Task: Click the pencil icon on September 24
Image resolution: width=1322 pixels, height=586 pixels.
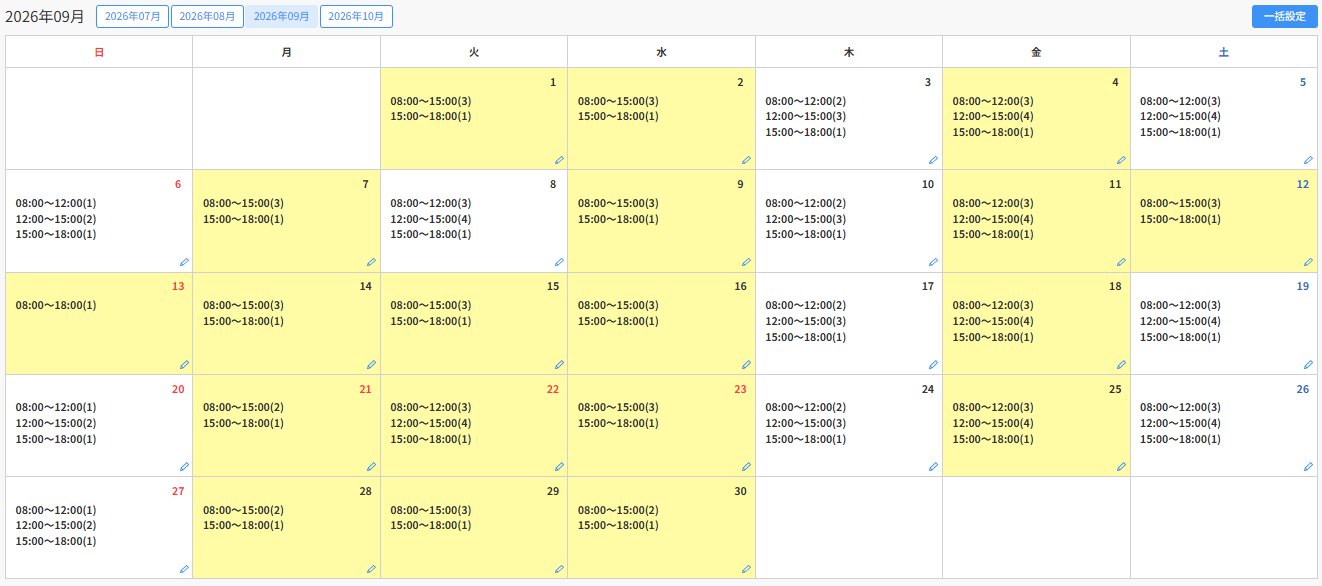Action: click(933, 467)
